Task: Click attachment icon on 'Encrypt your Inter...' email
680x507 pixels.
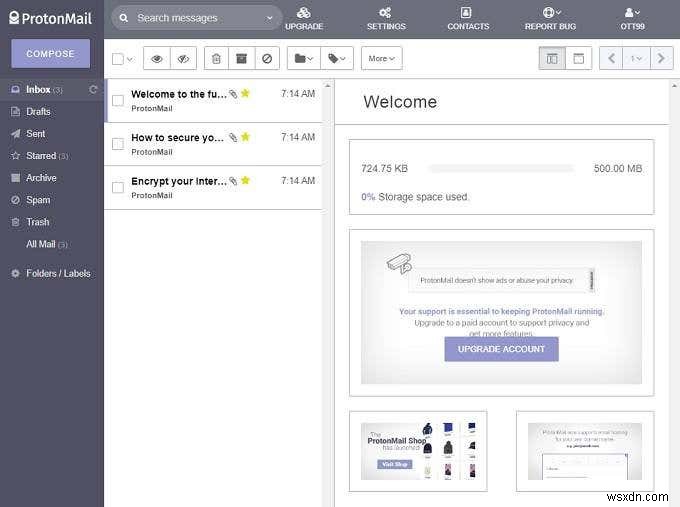Action: point(233,181)
